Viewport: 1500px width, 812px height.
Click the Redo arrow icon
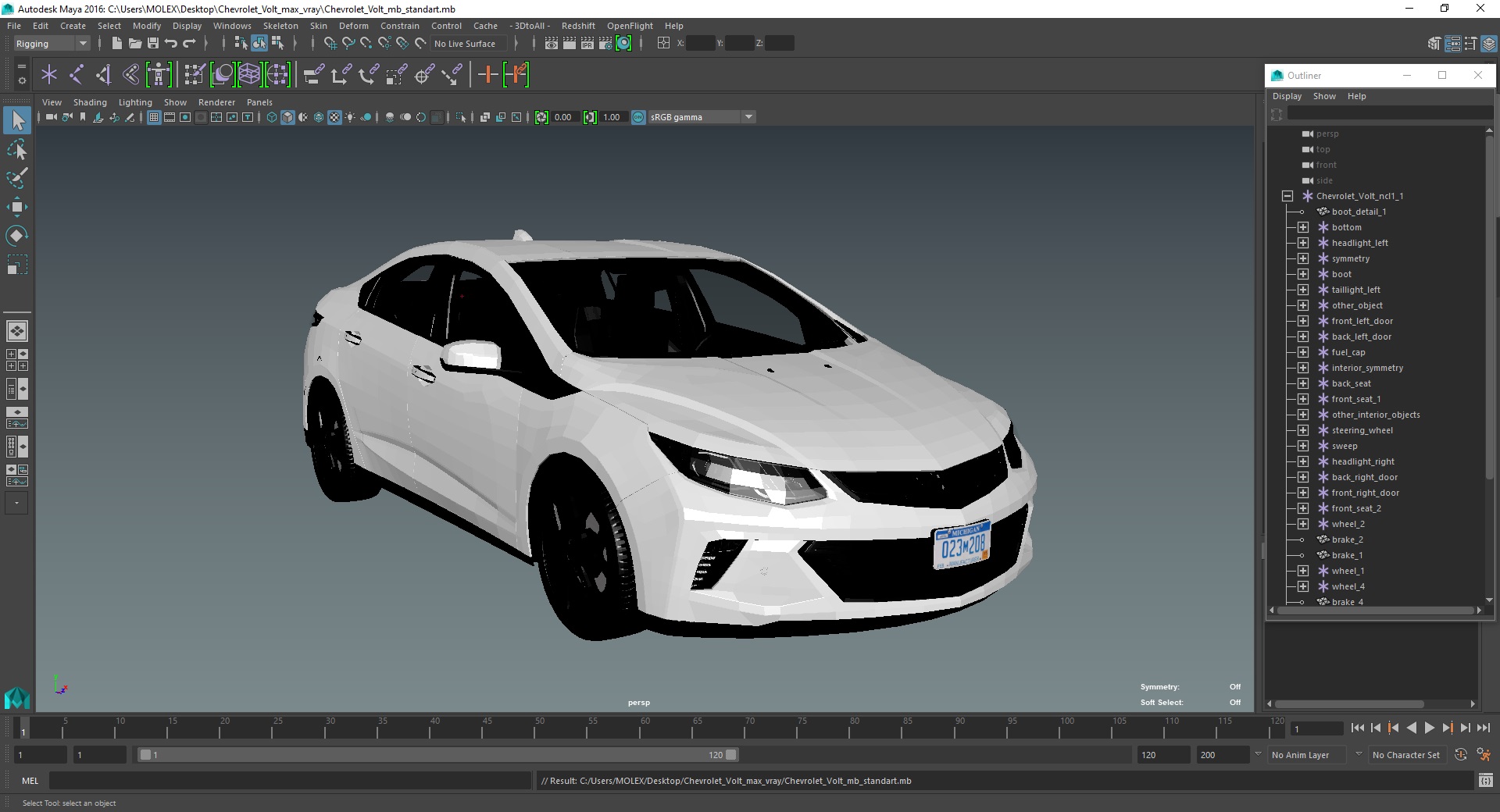click(189, 44)
